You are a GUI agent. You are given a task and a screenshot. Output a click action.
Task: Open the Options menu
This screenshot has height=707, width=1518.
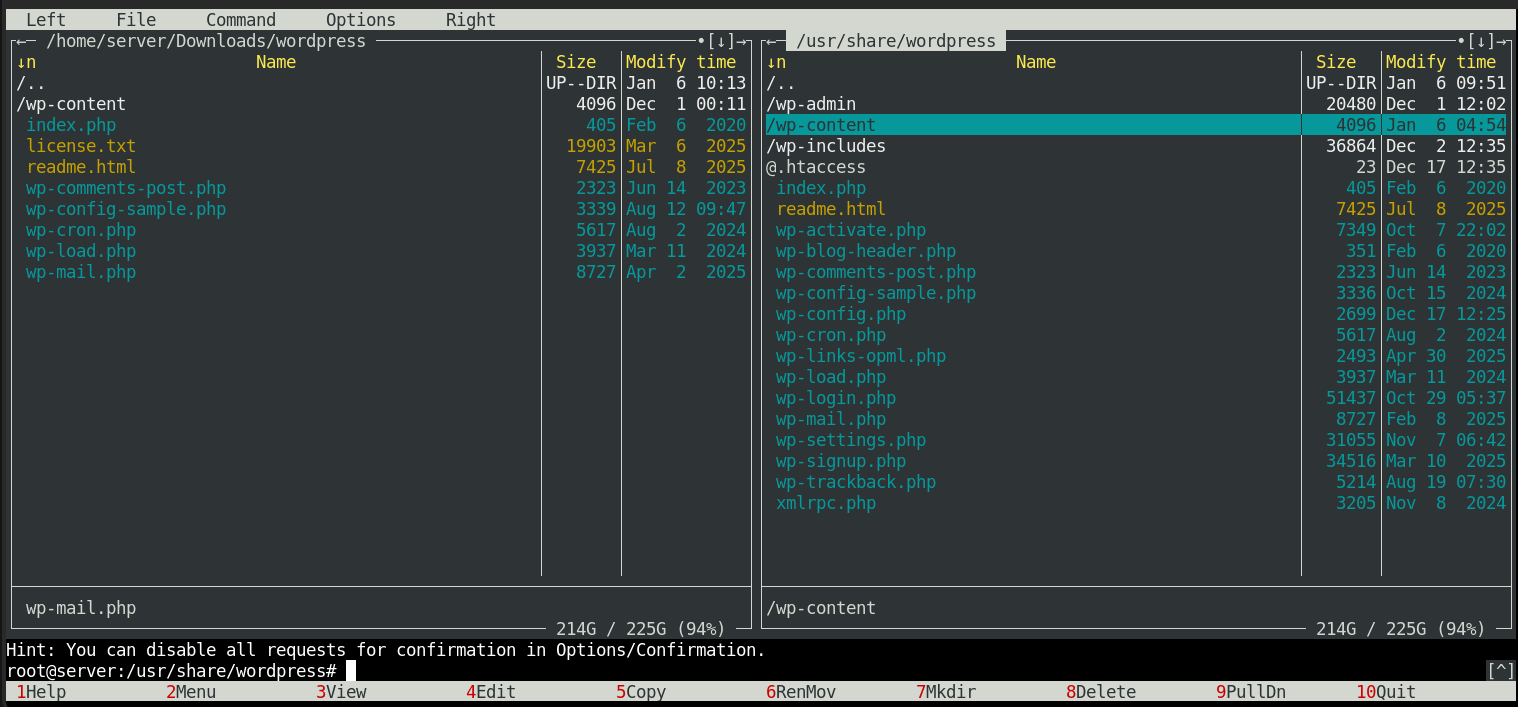pos(360,20)
